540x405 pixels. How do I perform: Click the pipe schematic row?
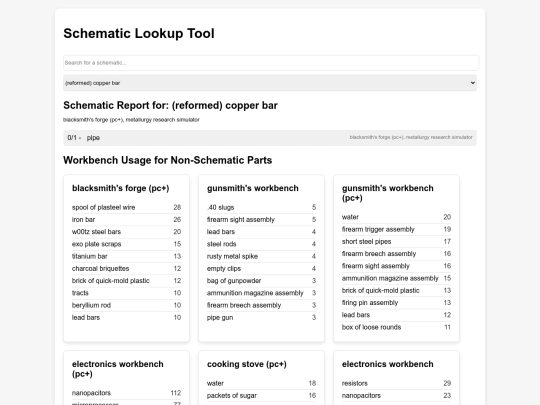[x=270, y=138]
